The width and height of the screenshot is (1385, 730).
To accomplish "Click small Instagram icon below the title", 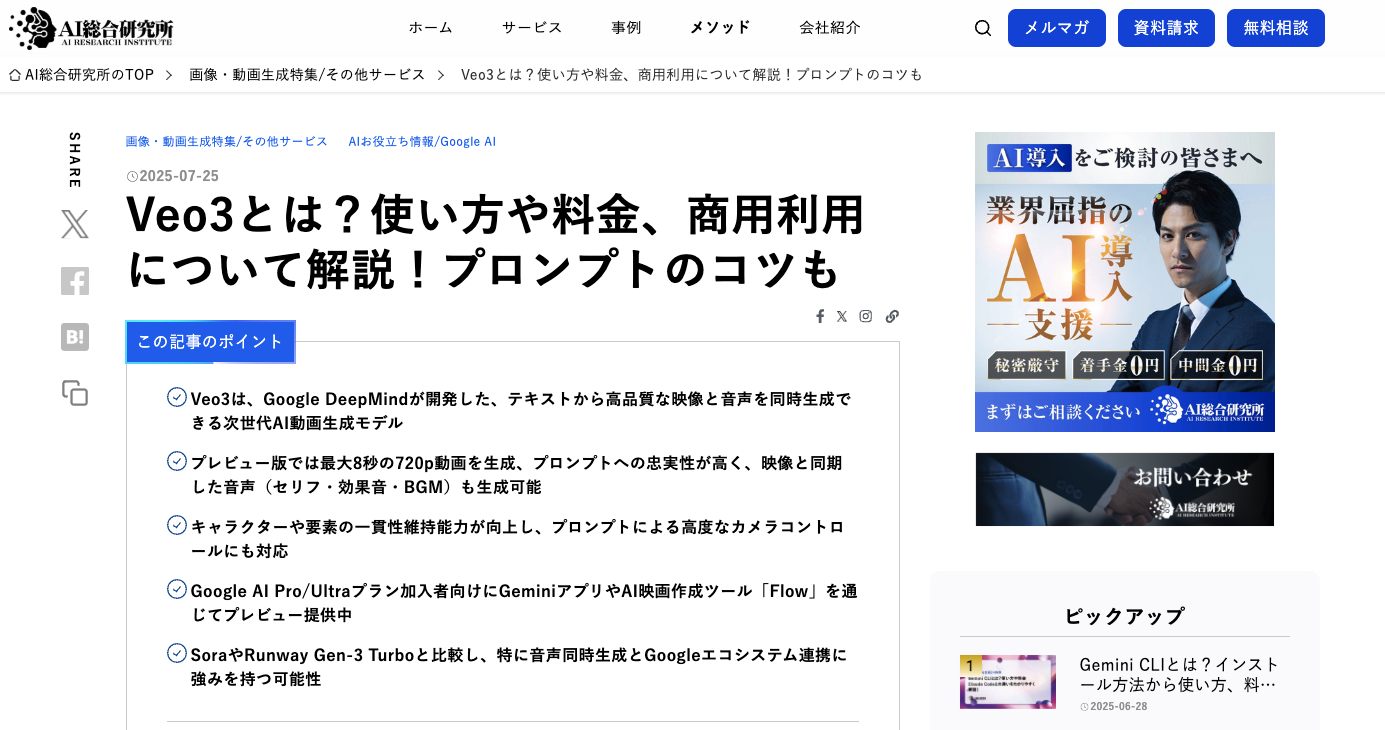I will click(866, 316).
